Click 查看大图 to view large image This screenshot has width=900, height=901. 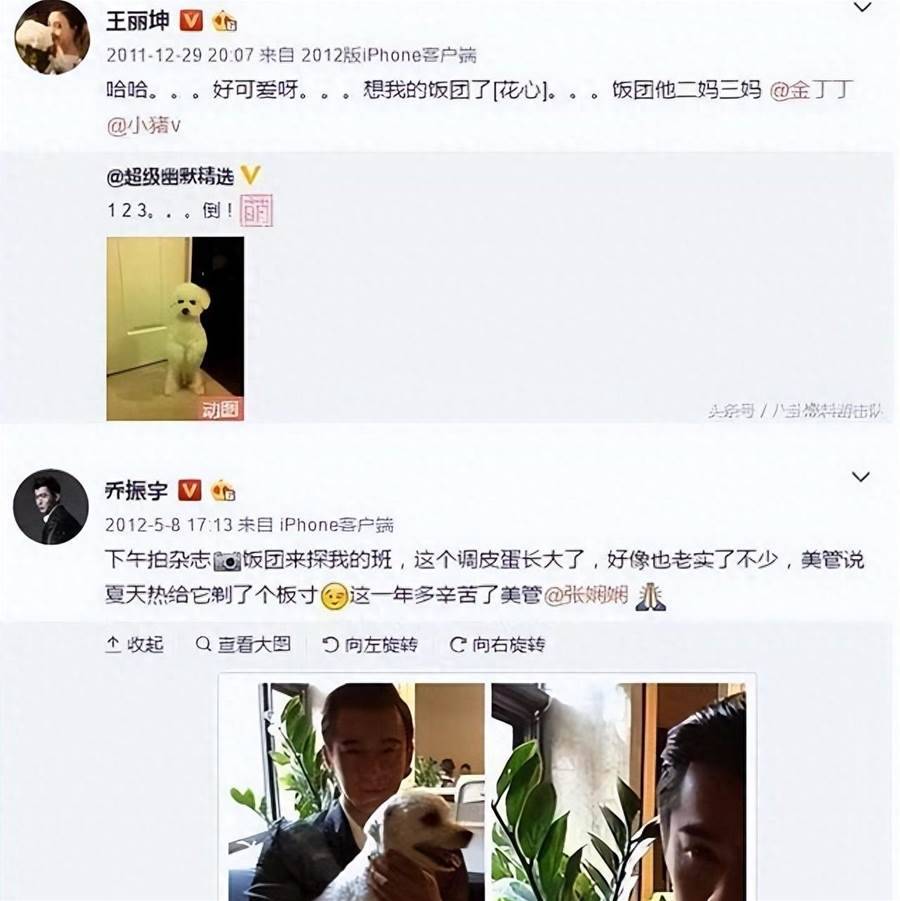point(243,645)
